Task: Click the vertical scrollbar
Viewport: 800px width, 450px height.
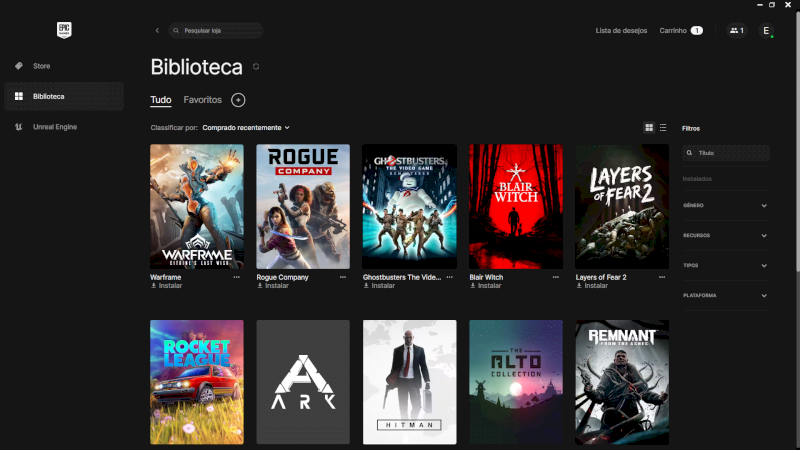Action: coord(797,143)
